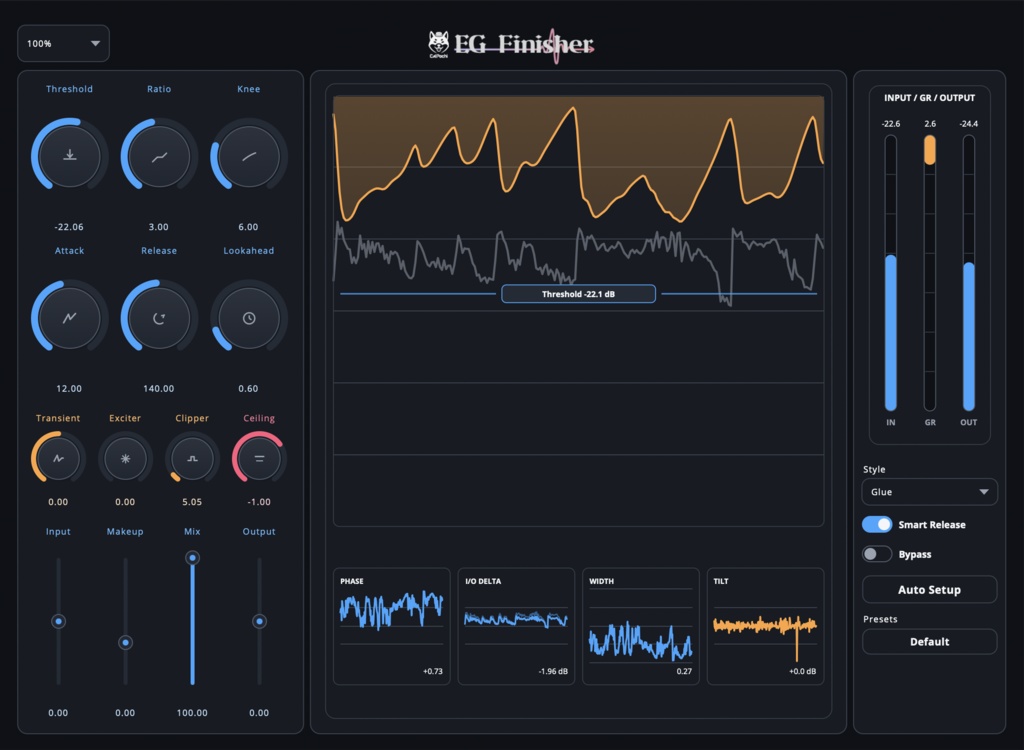This screenshot has width=1024, height=750.
Task: Click the Mix fader handle
Action: (192, 558)
